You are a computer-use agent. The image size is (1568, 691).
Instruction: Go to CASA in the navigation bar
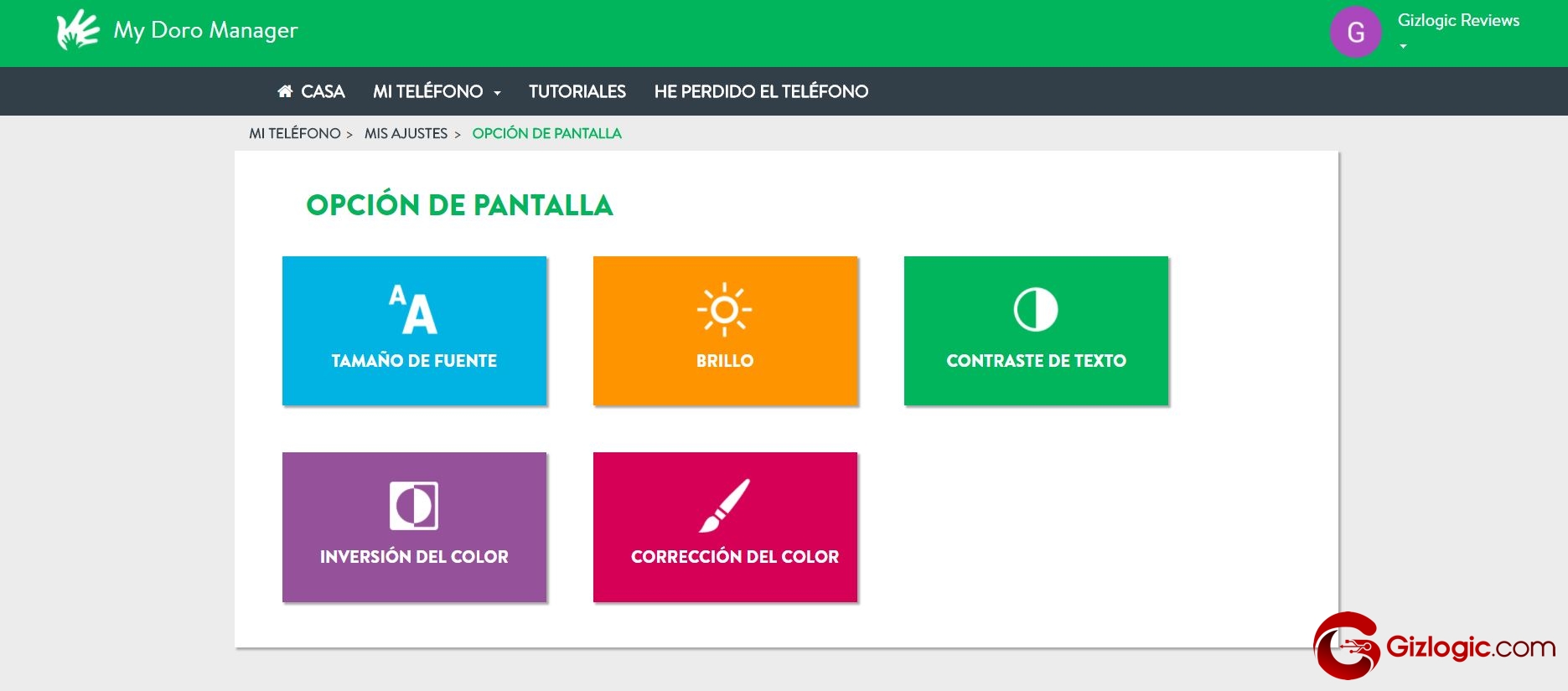pos(323,91)
